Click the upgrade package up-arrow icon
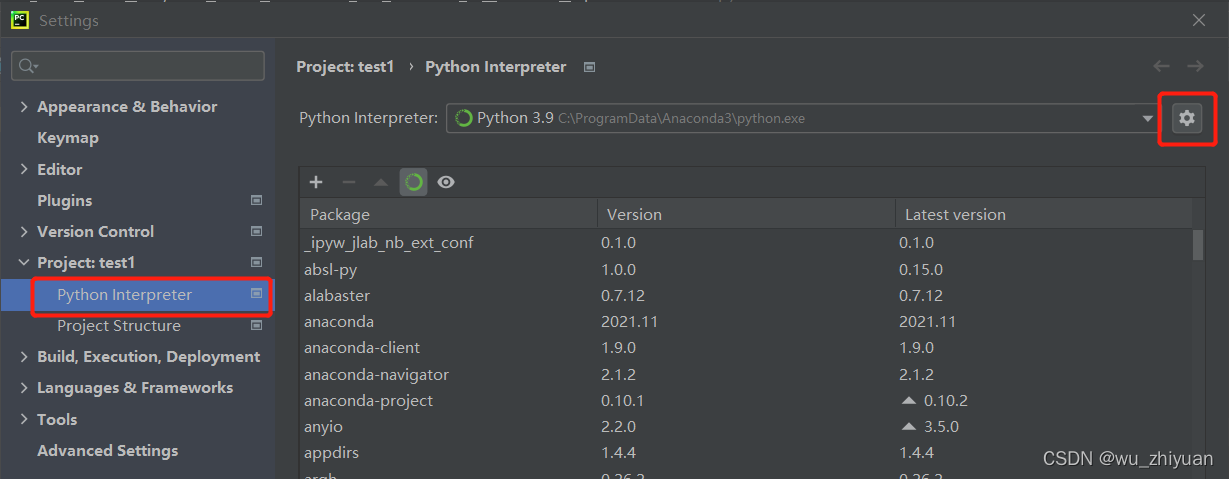The height and width of the screenshot is (479, 1229). click(381, 182)
